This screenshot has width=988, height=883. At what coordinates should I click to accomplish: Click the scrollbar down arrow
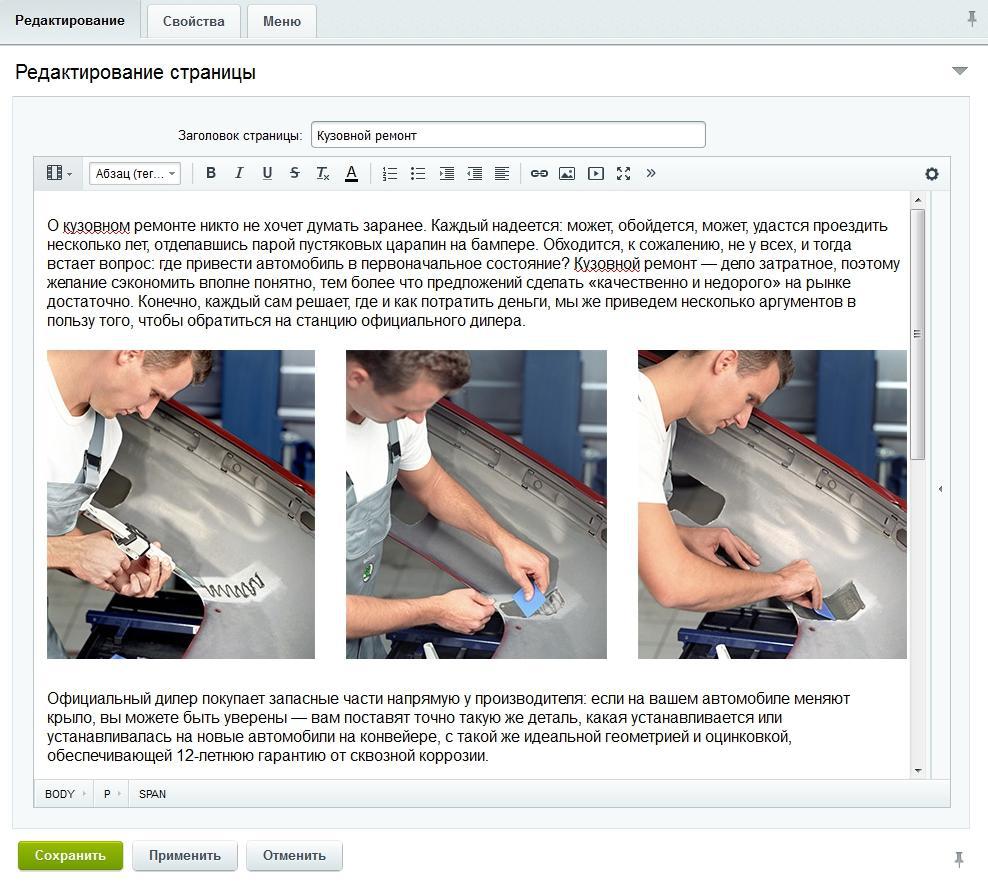918,770
